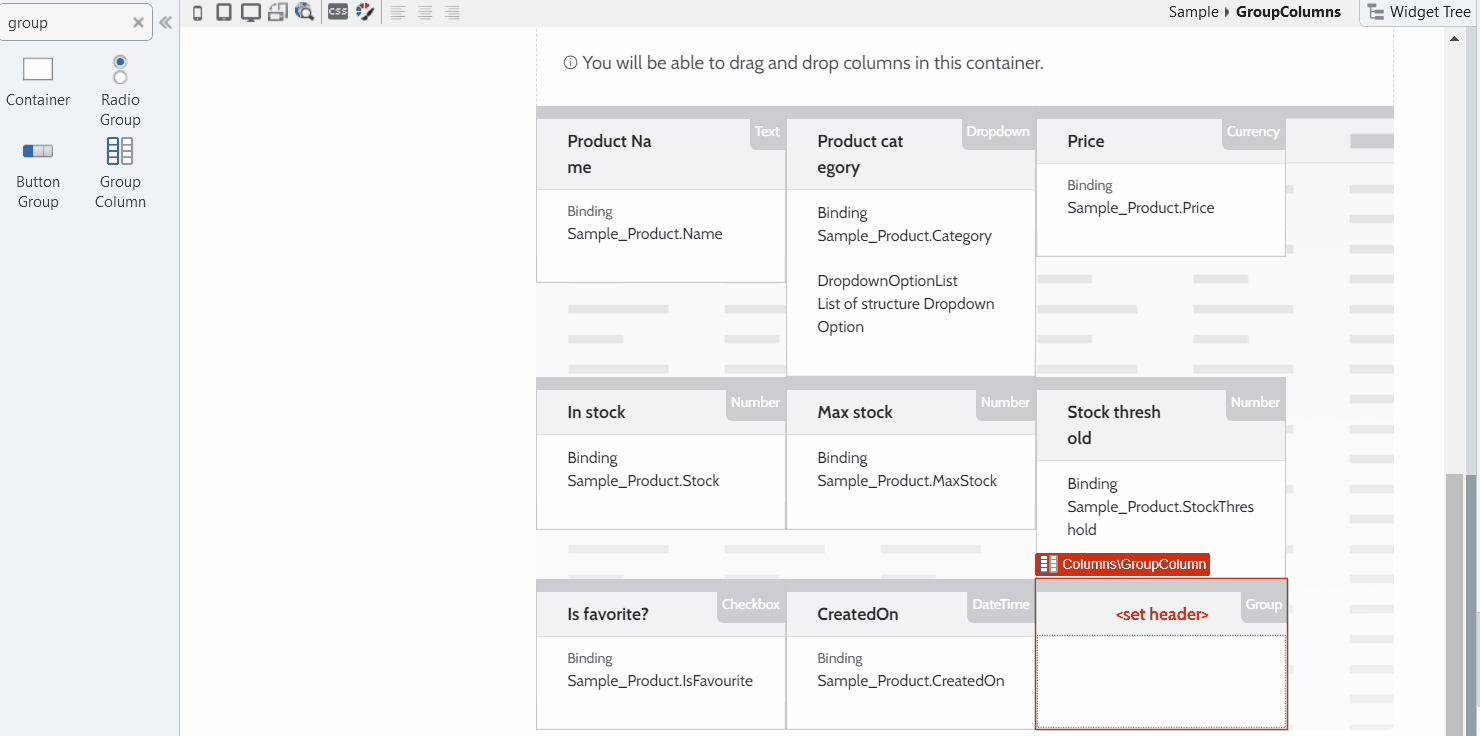Open the Widget Tree panel
1480x736 pixels.
(1420, 11)
